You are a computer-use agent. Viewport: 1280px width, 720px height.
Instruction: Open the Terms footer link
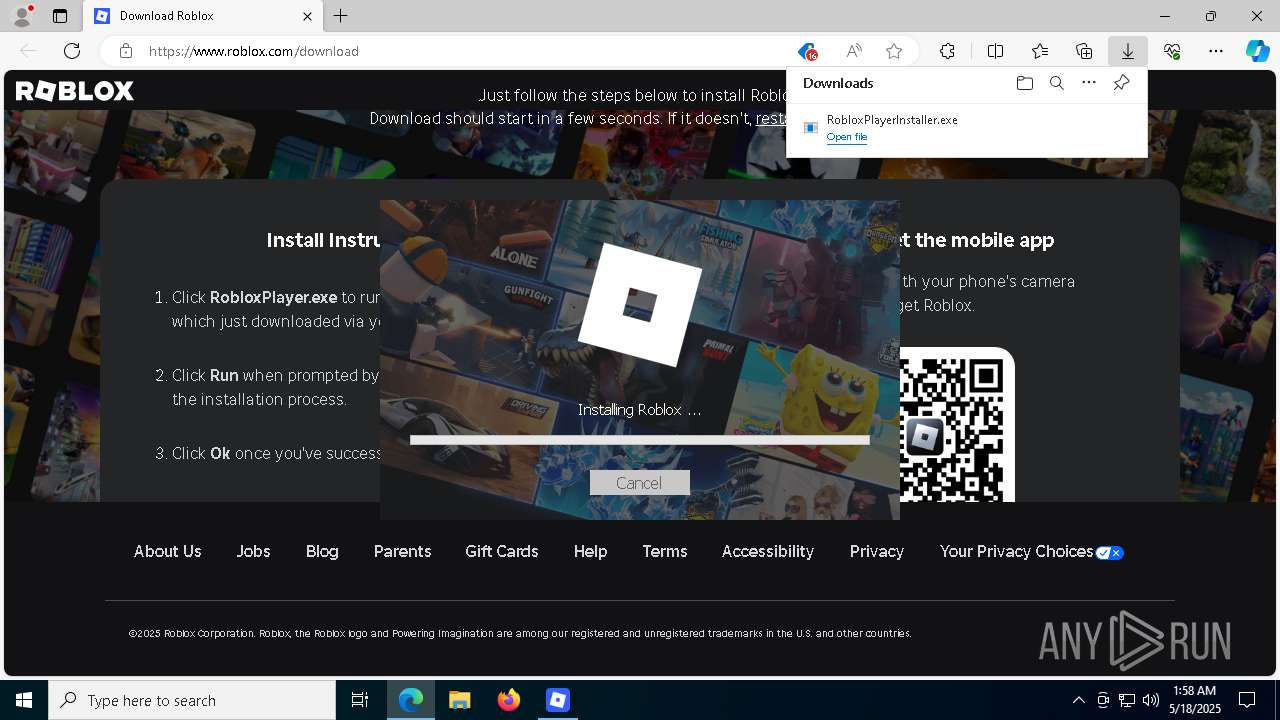click(665, 551)
